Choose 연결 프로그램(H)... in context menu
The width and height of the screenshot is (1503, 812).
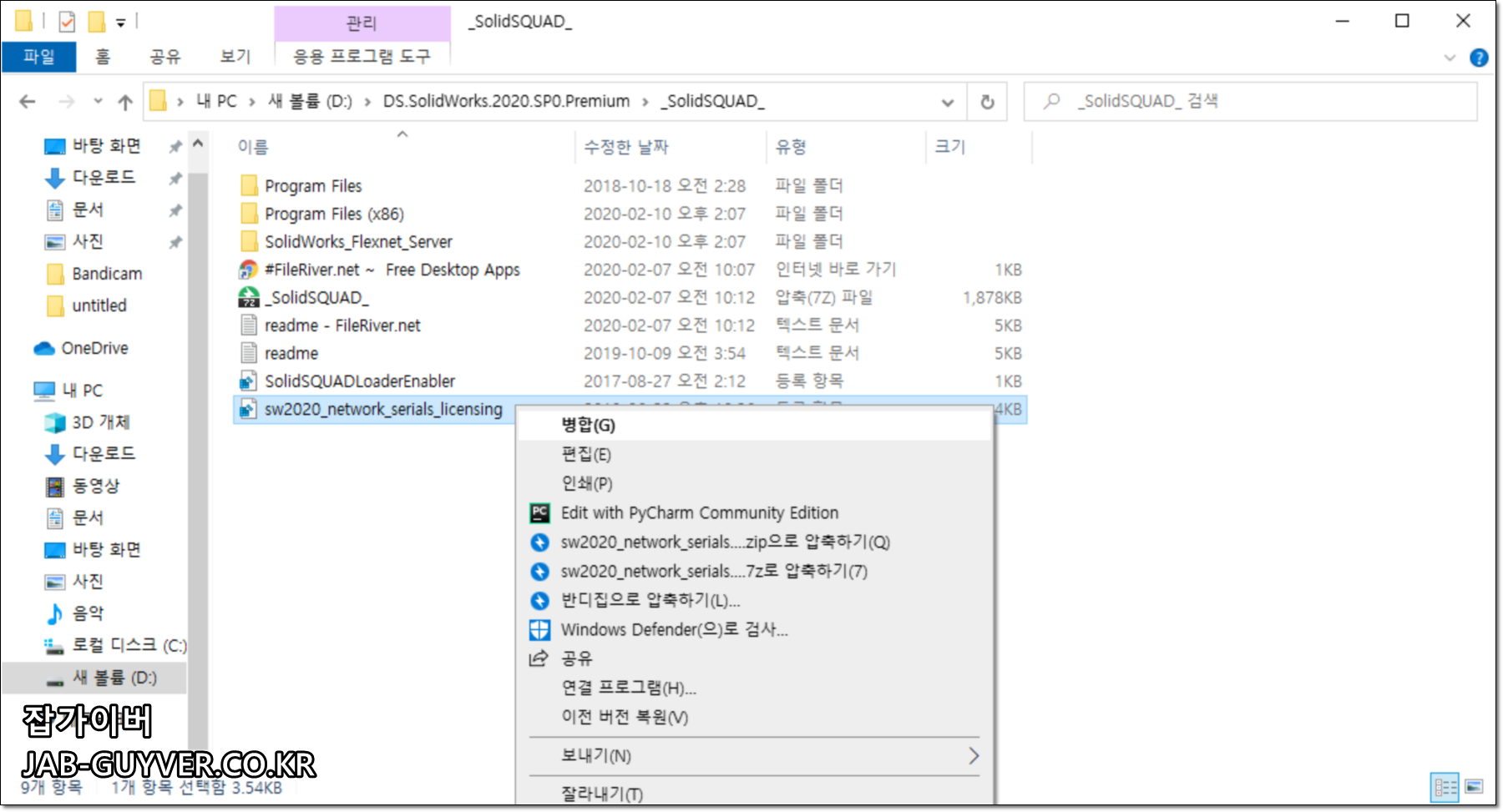pos(754,688)
